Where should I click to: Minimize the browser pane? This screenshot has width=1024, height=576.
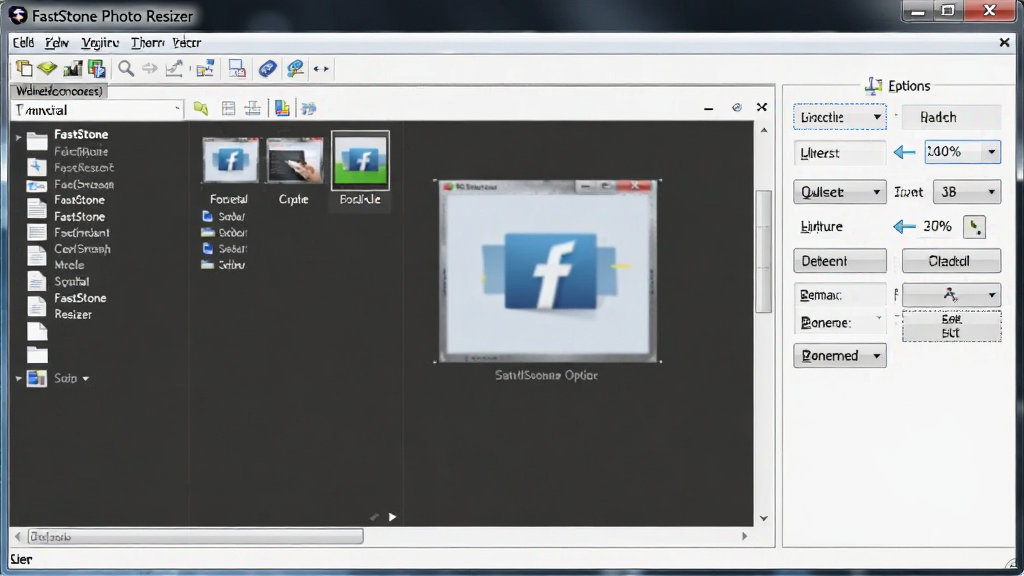[x=709, y=108]
